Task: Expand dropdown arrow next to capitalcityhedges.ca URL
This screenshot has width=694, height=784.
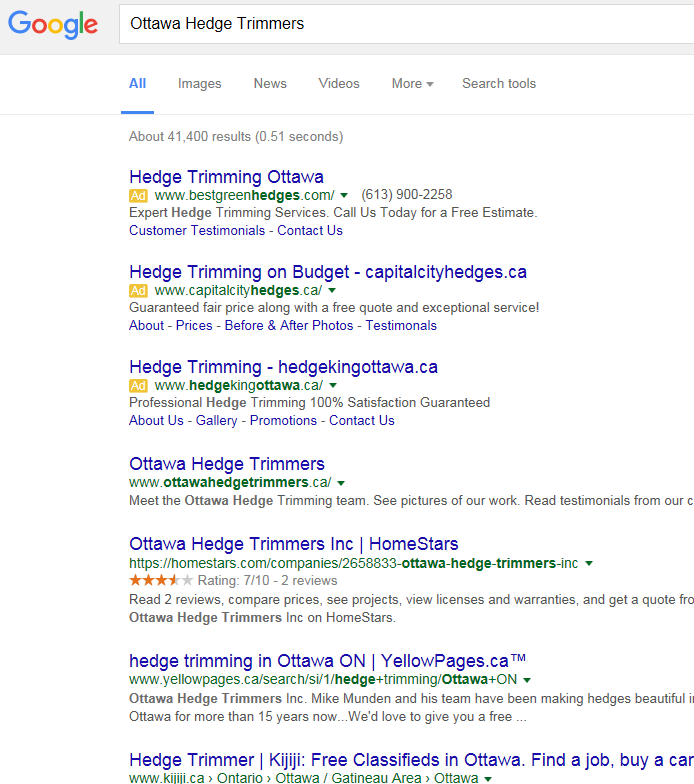Action: 332,290
